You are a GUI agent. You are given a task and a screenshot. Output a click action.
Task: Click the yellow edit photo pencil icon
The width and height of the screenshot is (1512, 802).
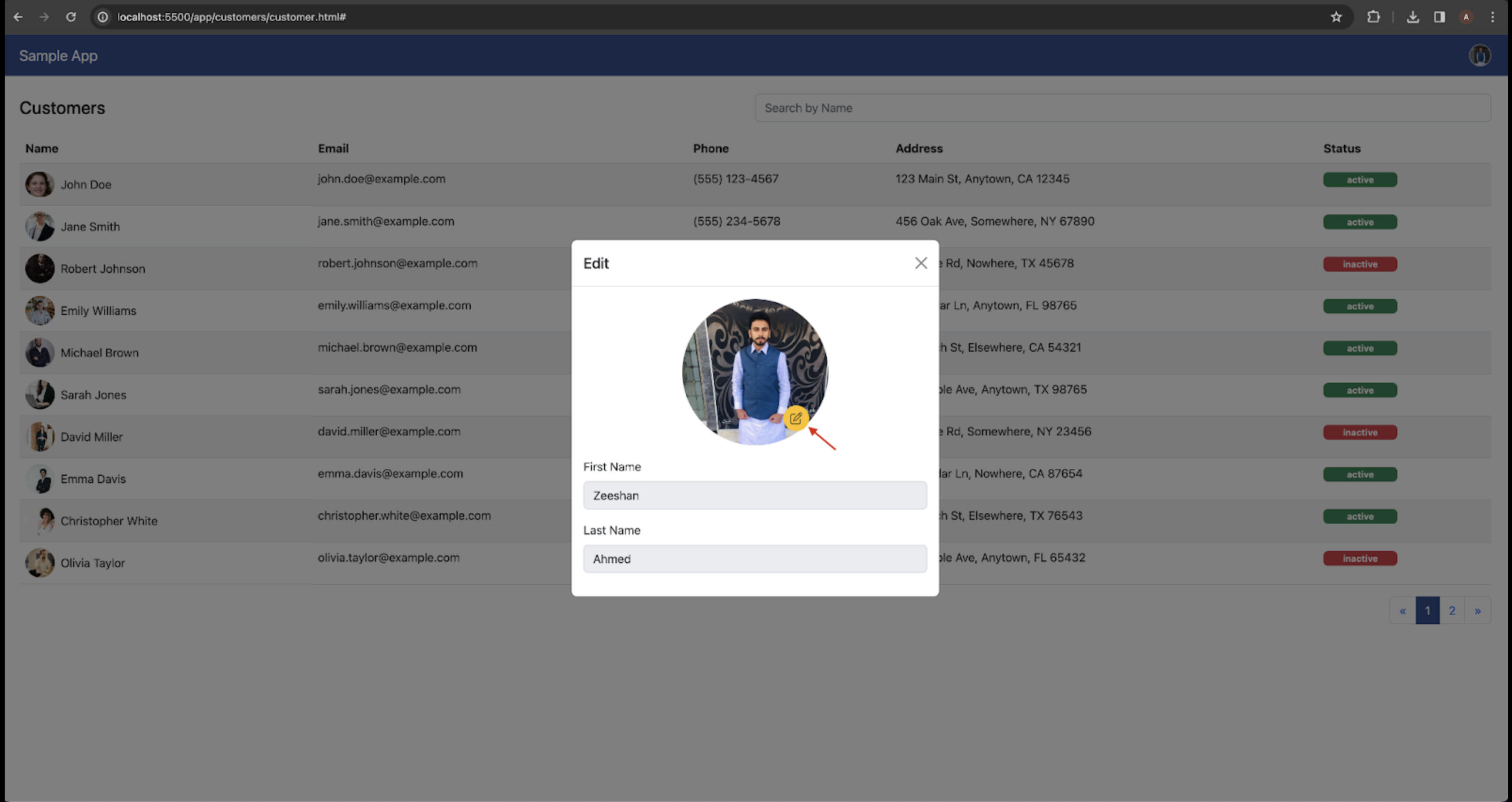[x=795, y=418]
